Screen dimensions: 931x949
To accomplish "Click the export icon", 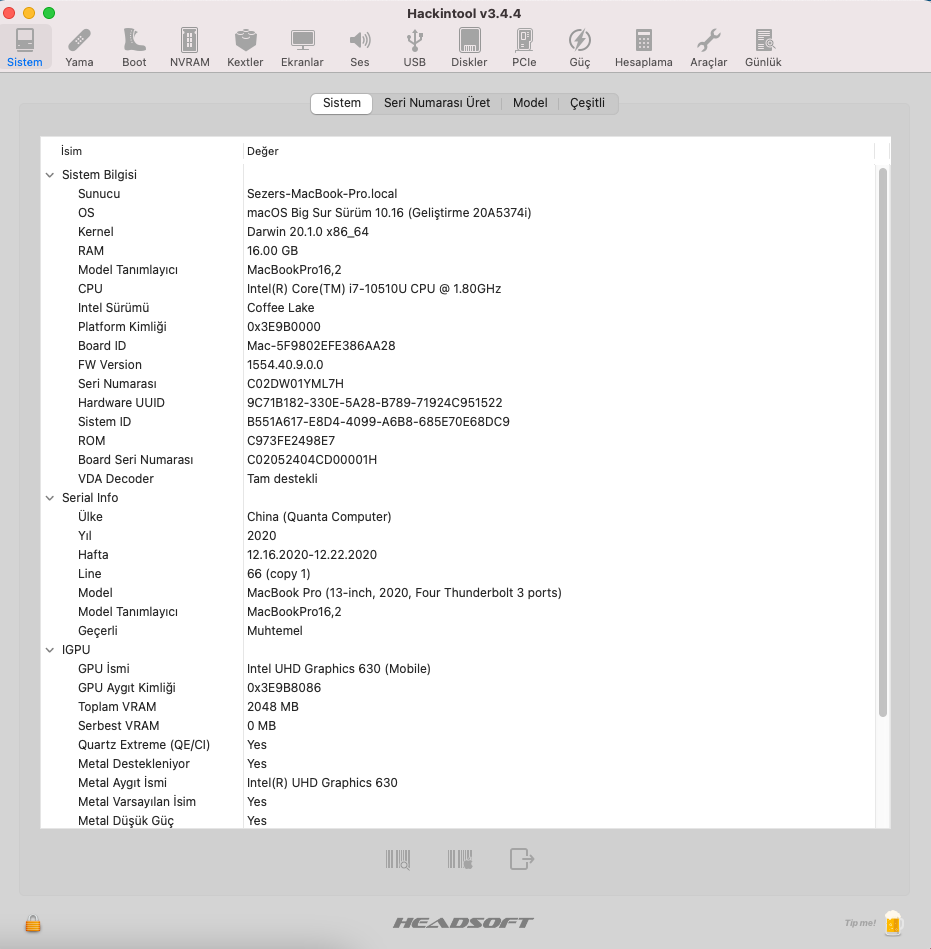I will 522,859.
